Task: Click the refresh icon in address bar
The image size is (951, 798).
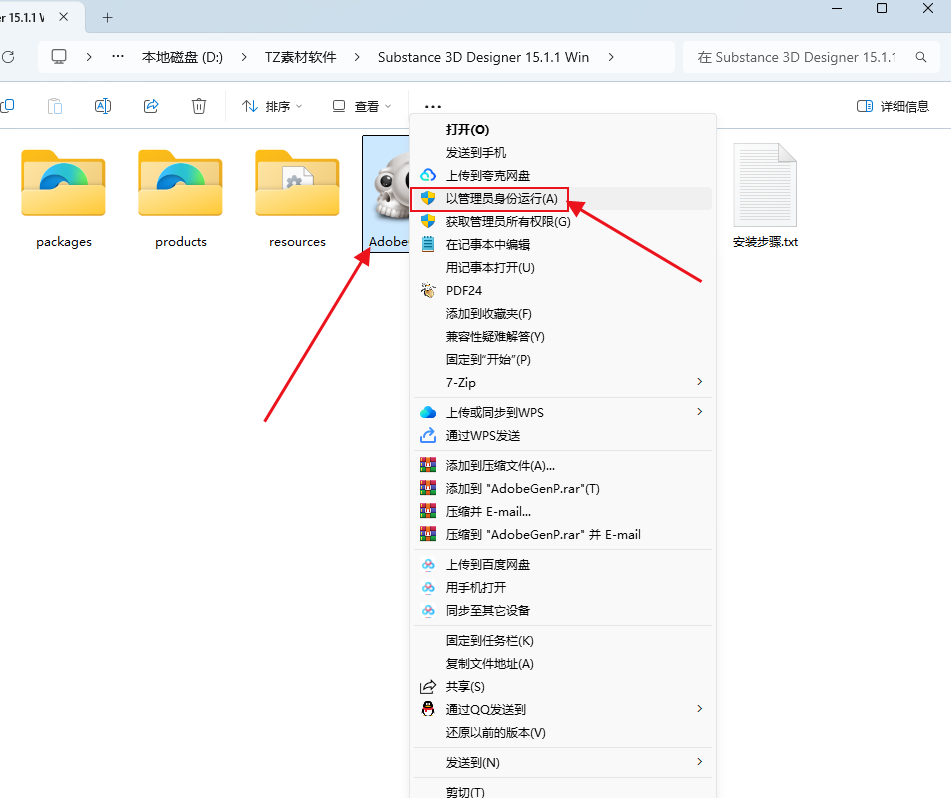Action: pyautogui.click(x=8, y=57)
